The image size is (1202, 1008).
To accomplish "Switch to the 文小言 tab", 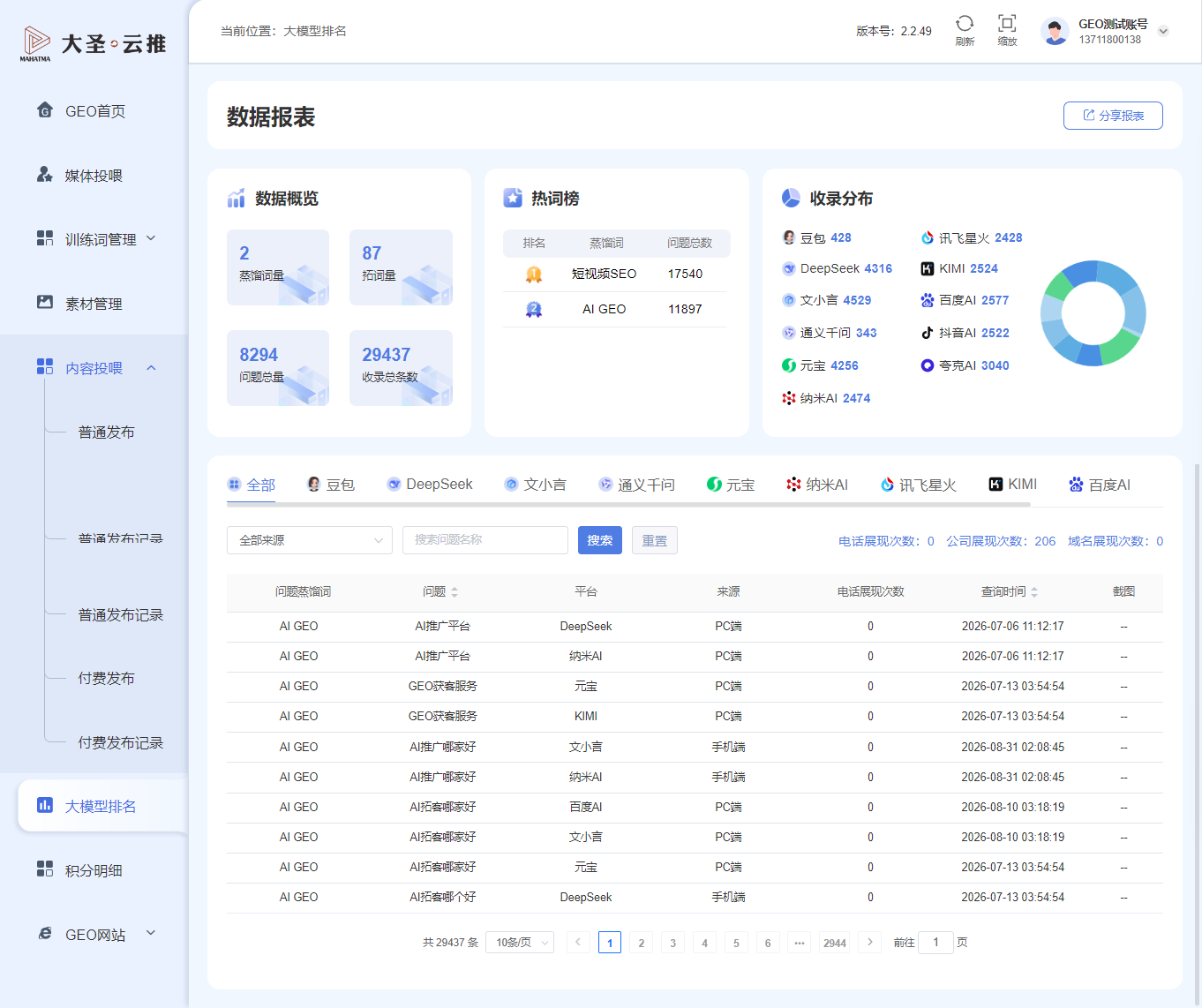I will point(535,485).
